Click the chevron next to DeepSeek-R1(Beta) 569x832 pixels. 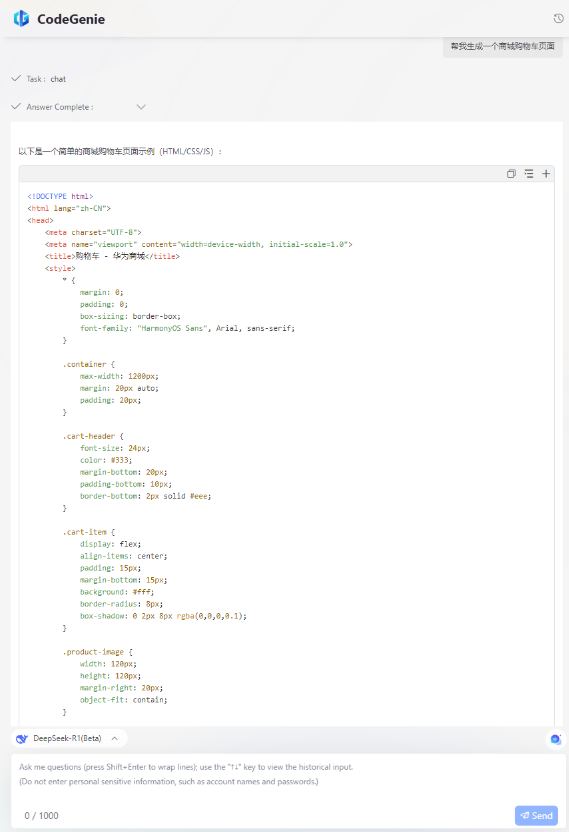click(x=115, y=739)
